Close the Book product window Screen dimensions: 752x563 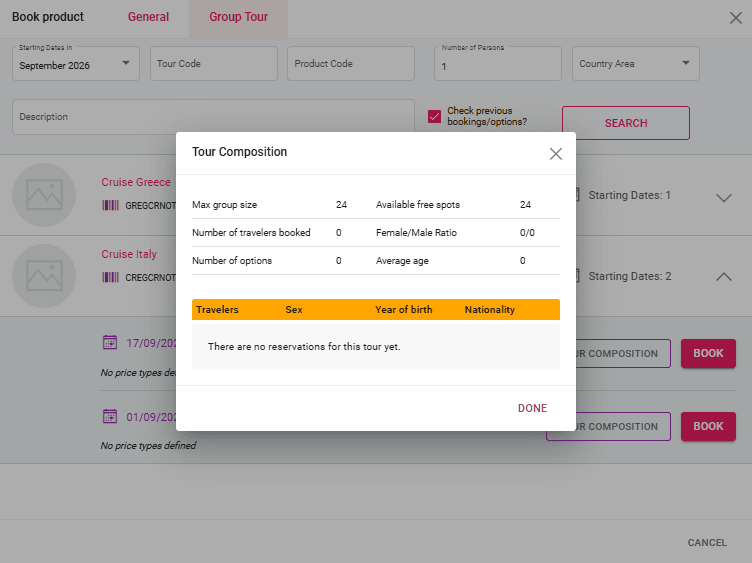coord(735,17)
